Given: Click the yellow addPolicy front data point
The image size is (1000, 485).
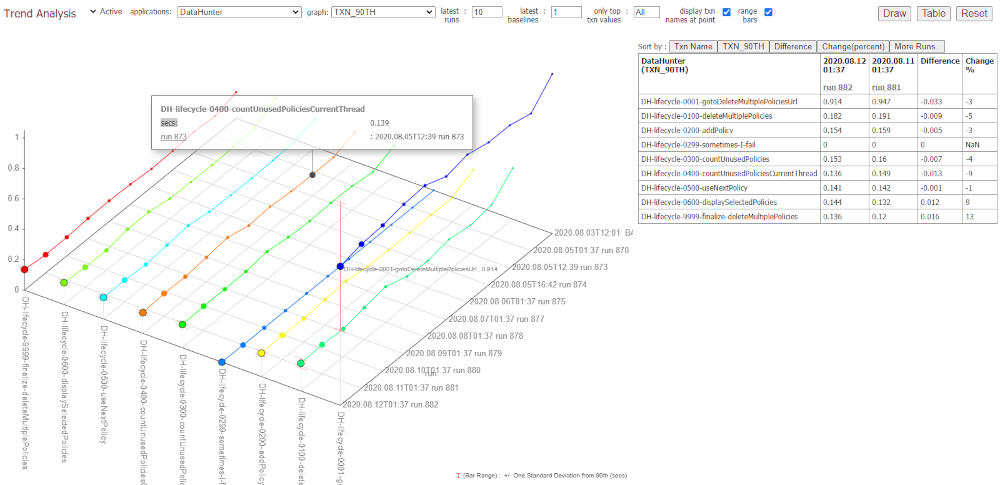Looking at the screenshot, I should point(261,353).
